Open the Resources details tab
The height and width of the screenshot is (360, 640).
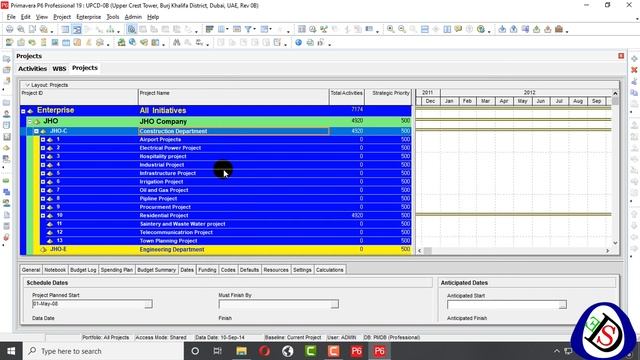(x=276, y=270)
